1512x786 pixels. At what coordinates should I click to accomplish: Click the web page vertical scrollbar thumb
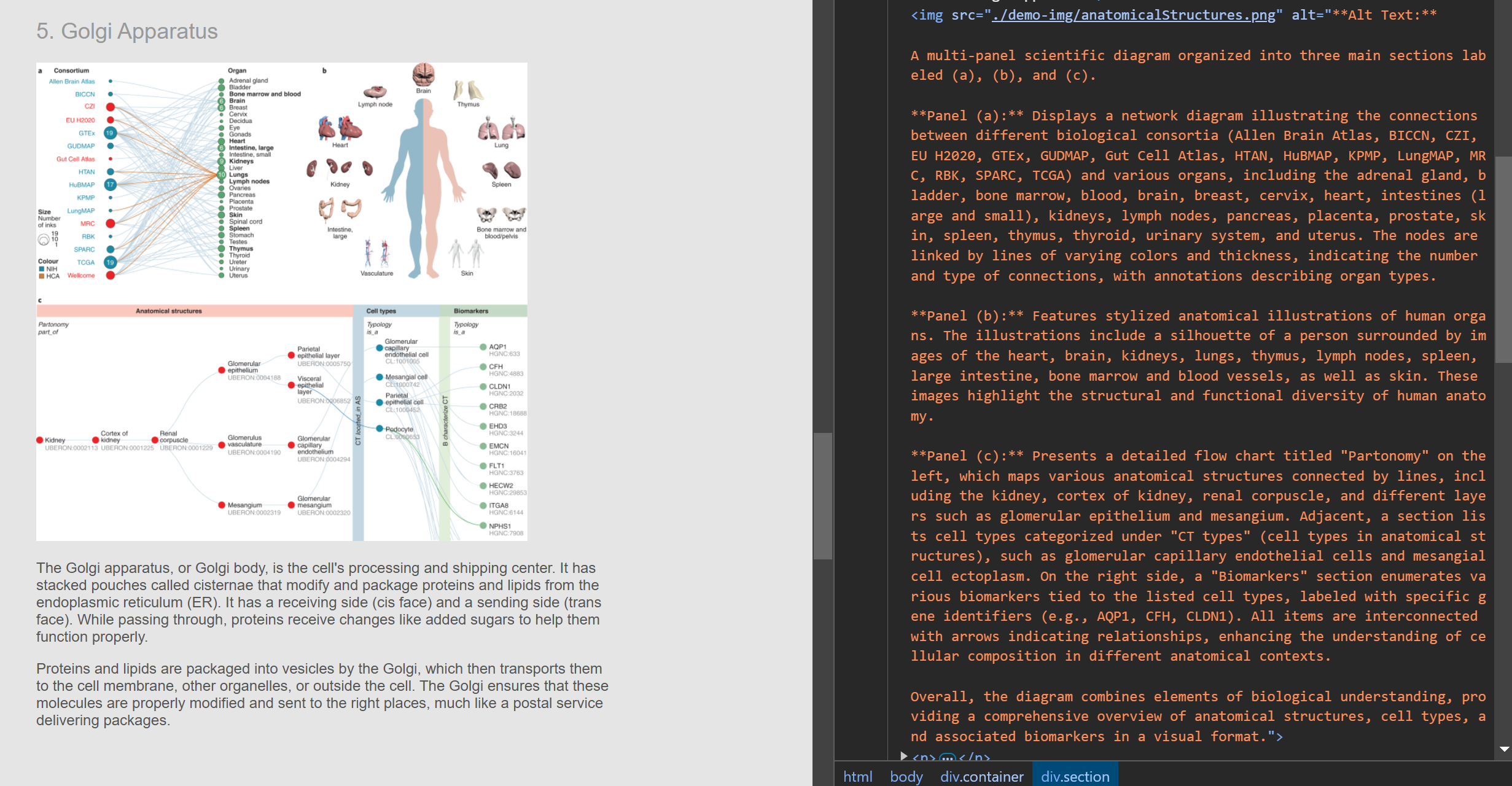822,495
